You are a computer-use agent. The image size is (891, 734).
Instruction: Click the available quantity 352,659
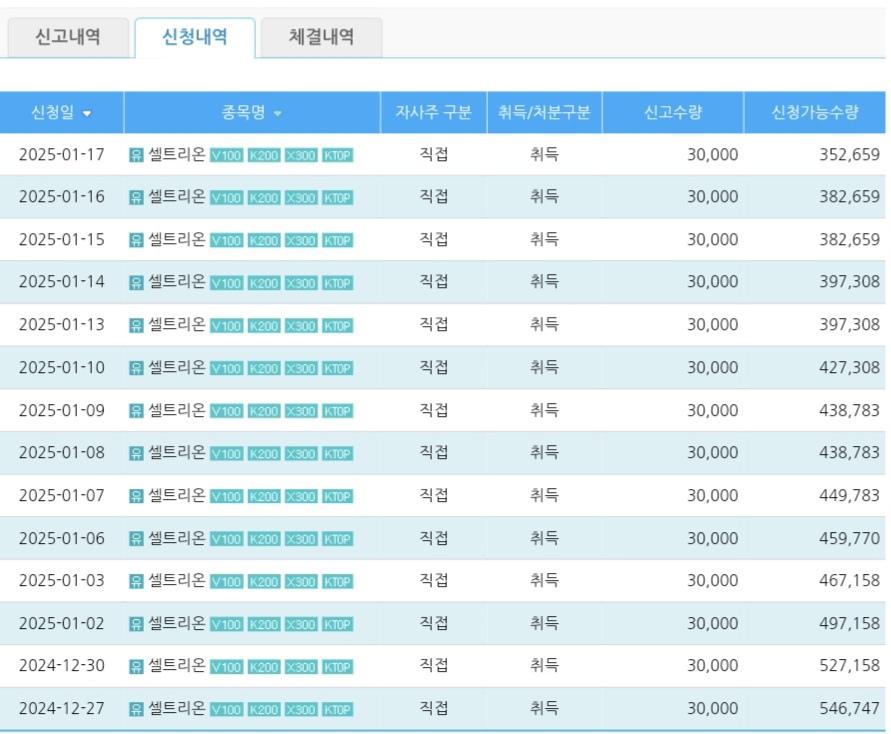click(850, 155)
